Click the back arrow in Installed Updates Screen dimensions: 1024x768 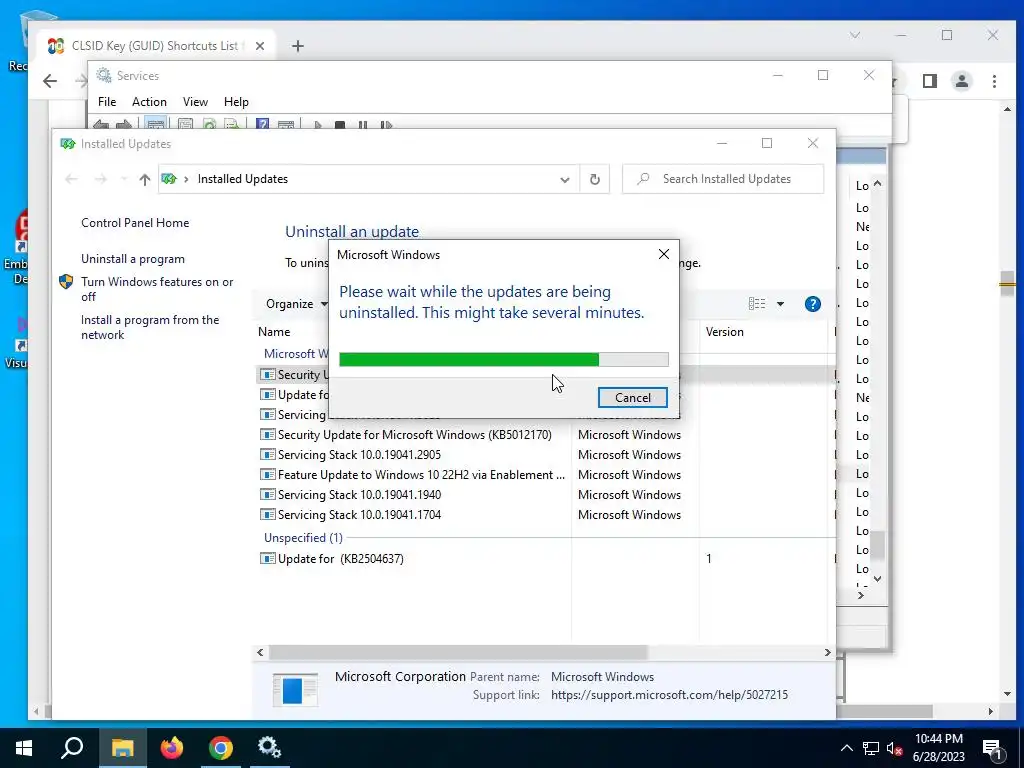point(72,180)
